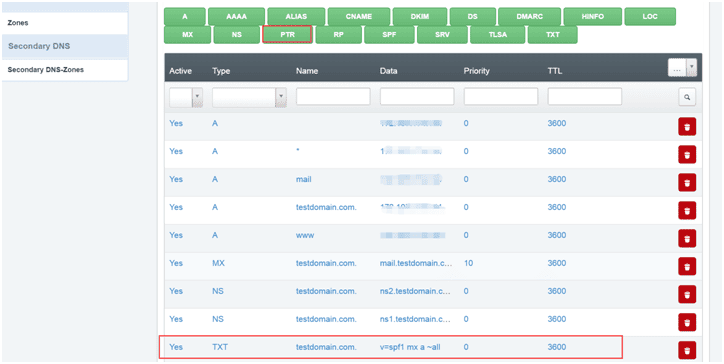Focus the Name filter input field

click(333, 97)
